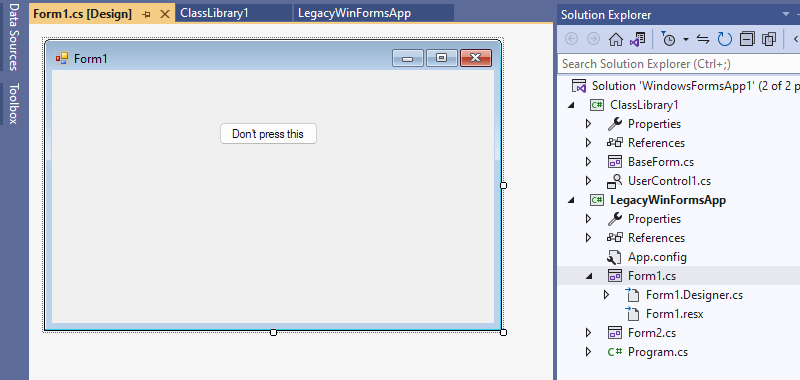The height and width of the screenshot is (380, 800).
Task: Expand the Form1.Designer.cs node
Action: coord(606,295)
